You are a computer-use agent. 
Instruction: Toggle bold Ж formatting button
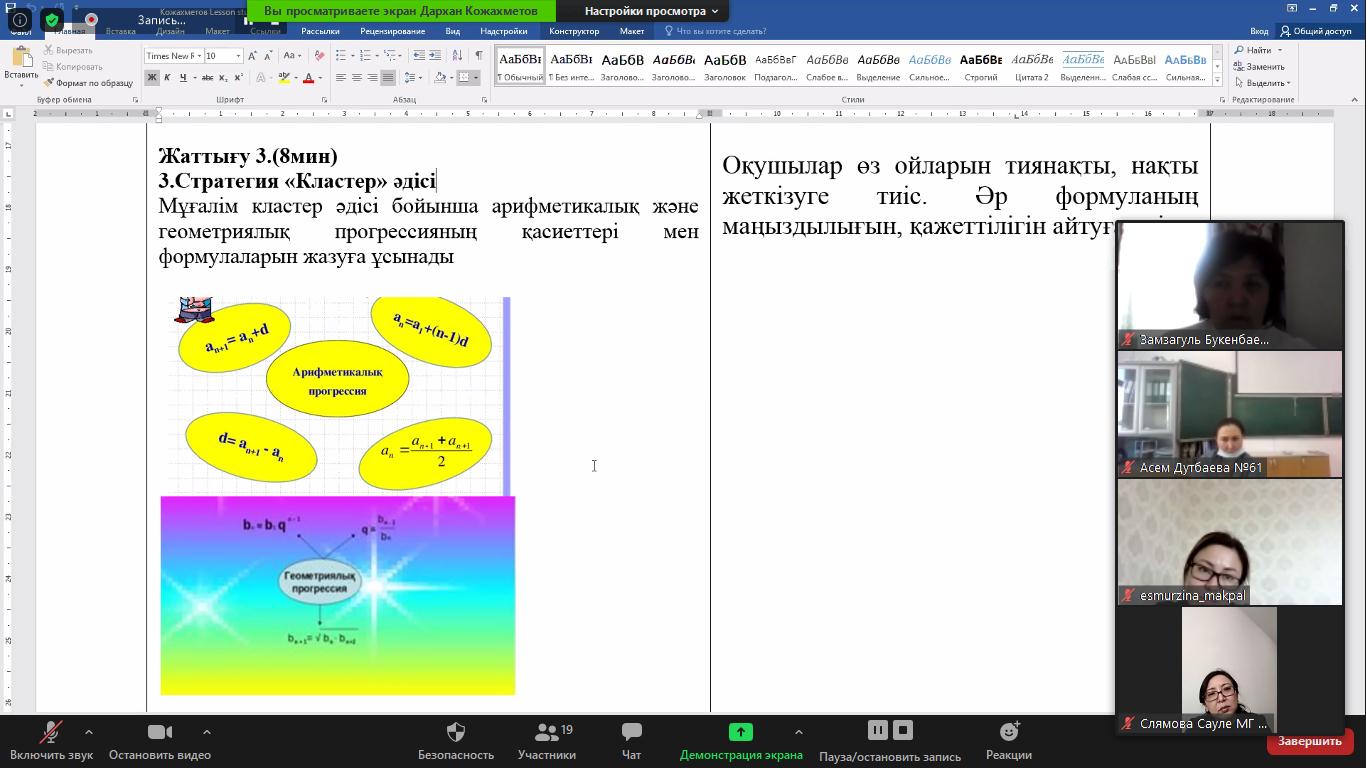point(152,77)
